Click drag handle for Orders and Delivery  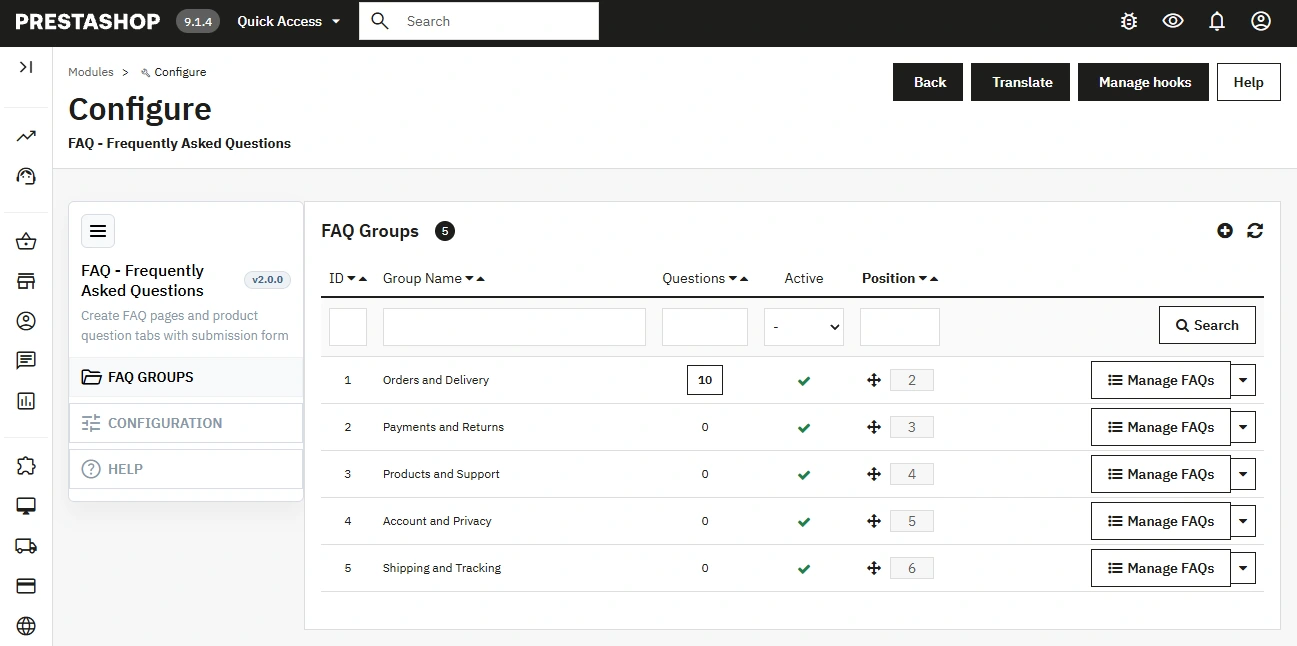pos(873,380)
